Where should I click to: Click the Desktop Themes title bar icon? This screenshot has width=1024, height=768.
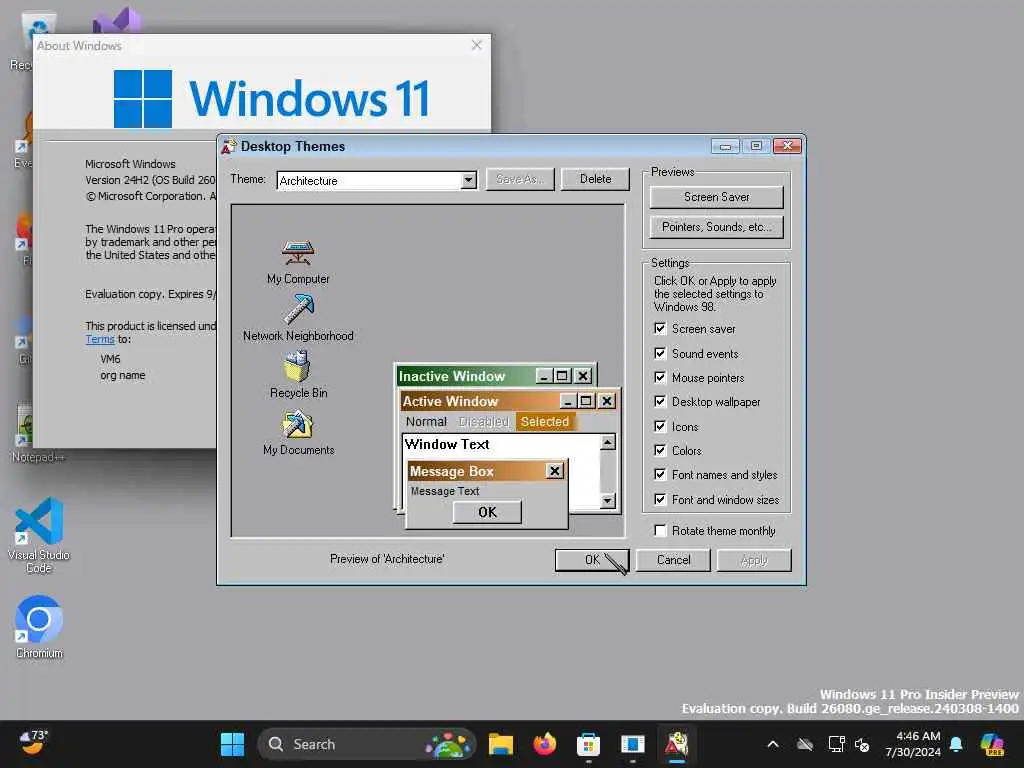[228, 146]
